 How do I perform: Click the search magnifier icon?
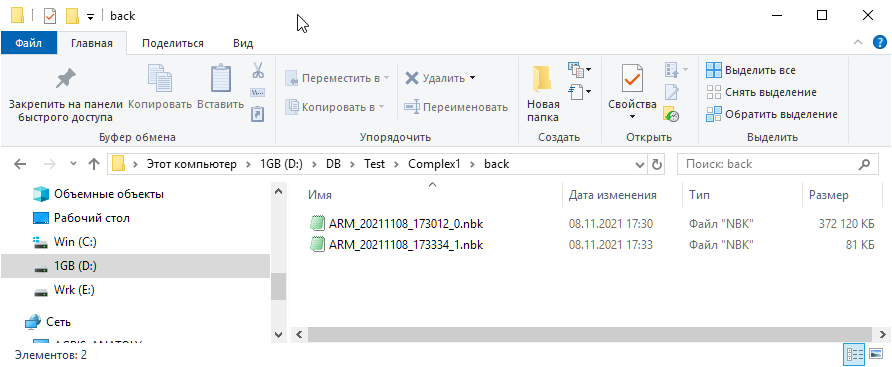(864, 164)
